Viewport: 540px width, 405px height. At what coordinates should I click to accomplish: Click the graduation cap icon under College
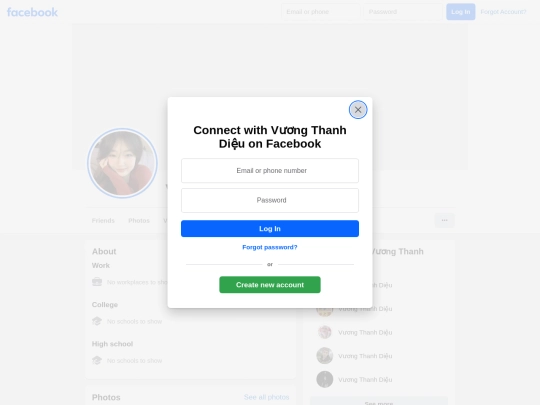point(97,321)
